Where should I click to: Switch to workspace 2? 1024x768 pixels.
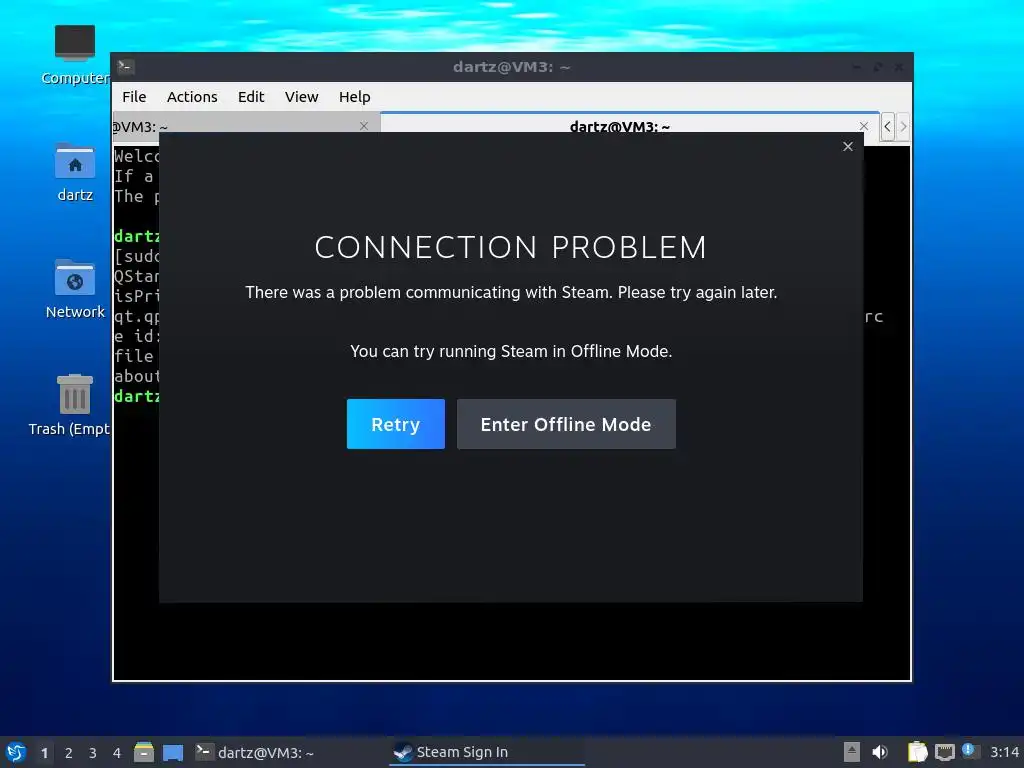coord(69,753)
